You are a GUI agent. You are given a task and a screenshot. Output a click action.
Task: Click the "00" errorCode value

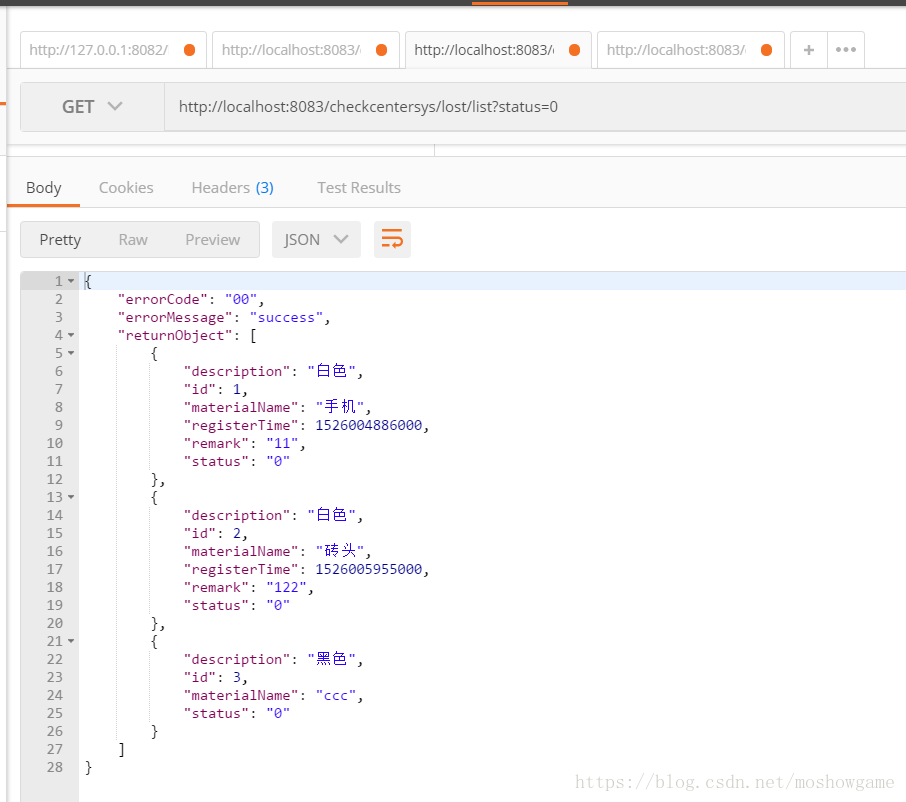(x=241, y=299)
